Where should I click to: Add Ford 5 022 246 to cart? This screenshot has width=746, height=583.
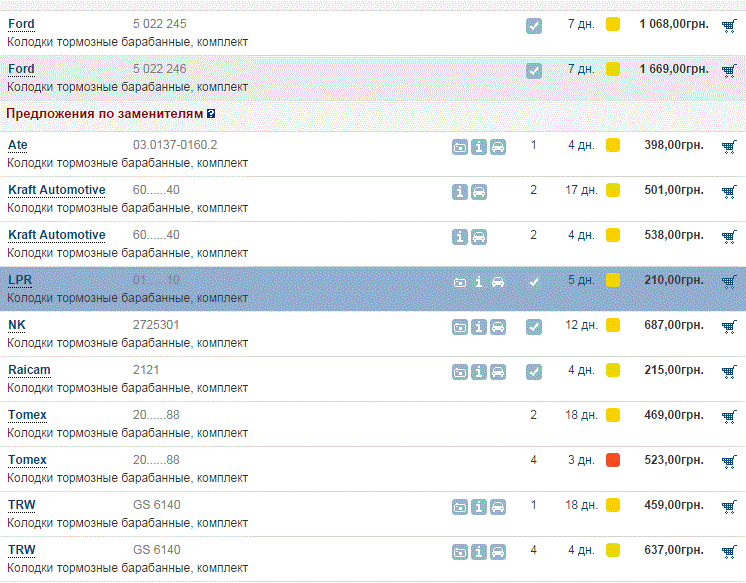click(729, 71)
